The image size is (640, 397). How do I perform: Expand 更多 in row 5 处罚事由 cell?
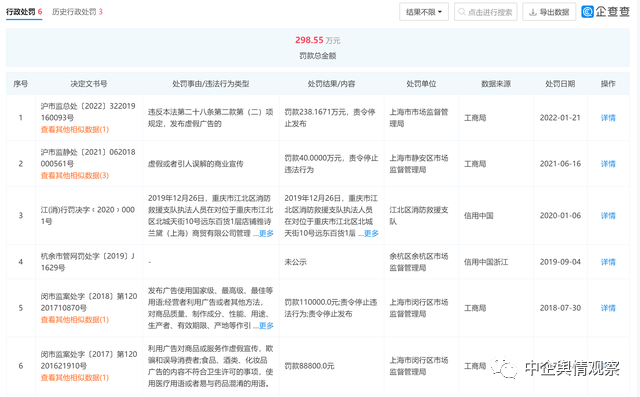point(266,326)
